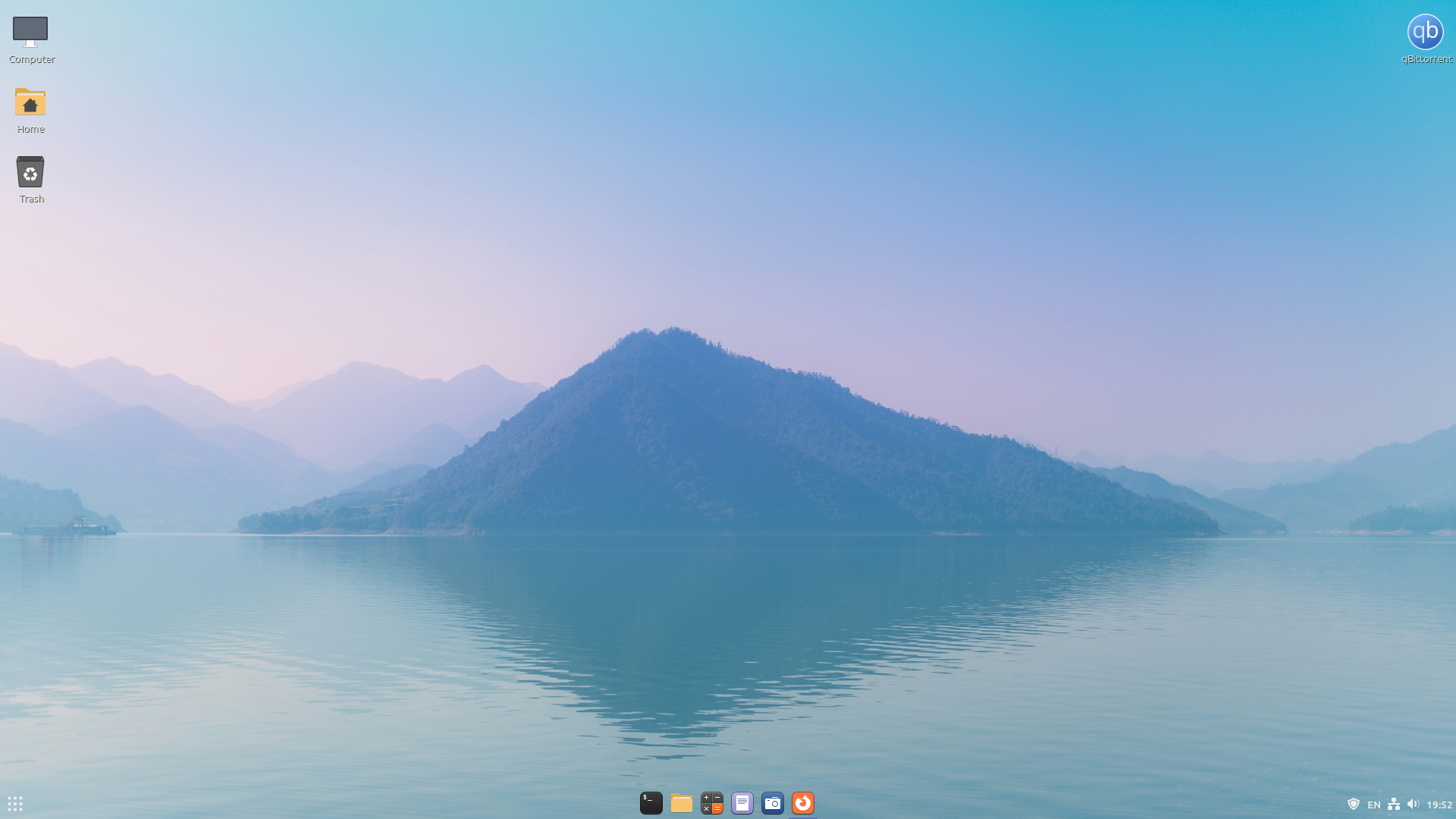Open the EN keyboard layout indicator
The height and width of the screenshot is (819, 1456).
point(1373,805)
